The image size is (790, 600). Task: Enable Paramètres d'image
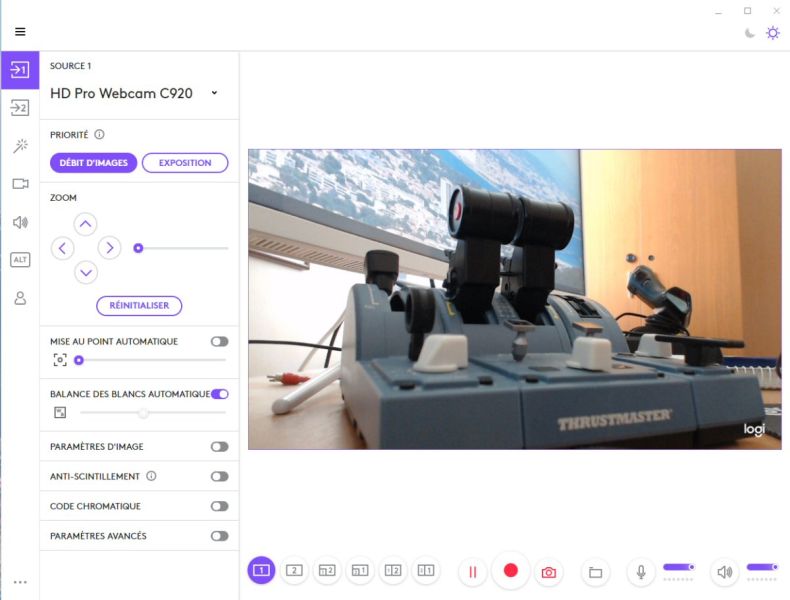point(220,446)
